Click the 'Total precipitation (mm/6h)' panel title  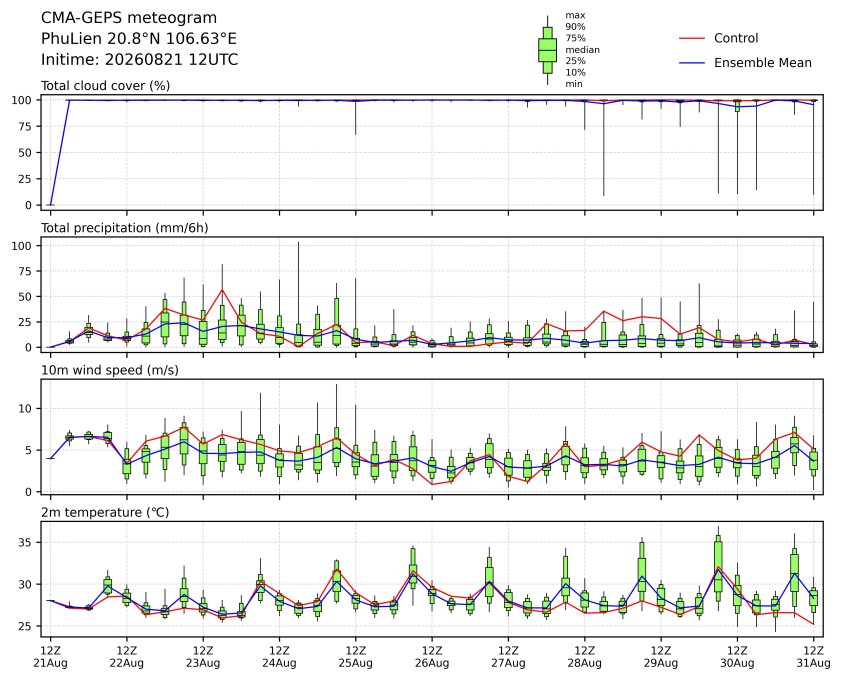point(125,228)
